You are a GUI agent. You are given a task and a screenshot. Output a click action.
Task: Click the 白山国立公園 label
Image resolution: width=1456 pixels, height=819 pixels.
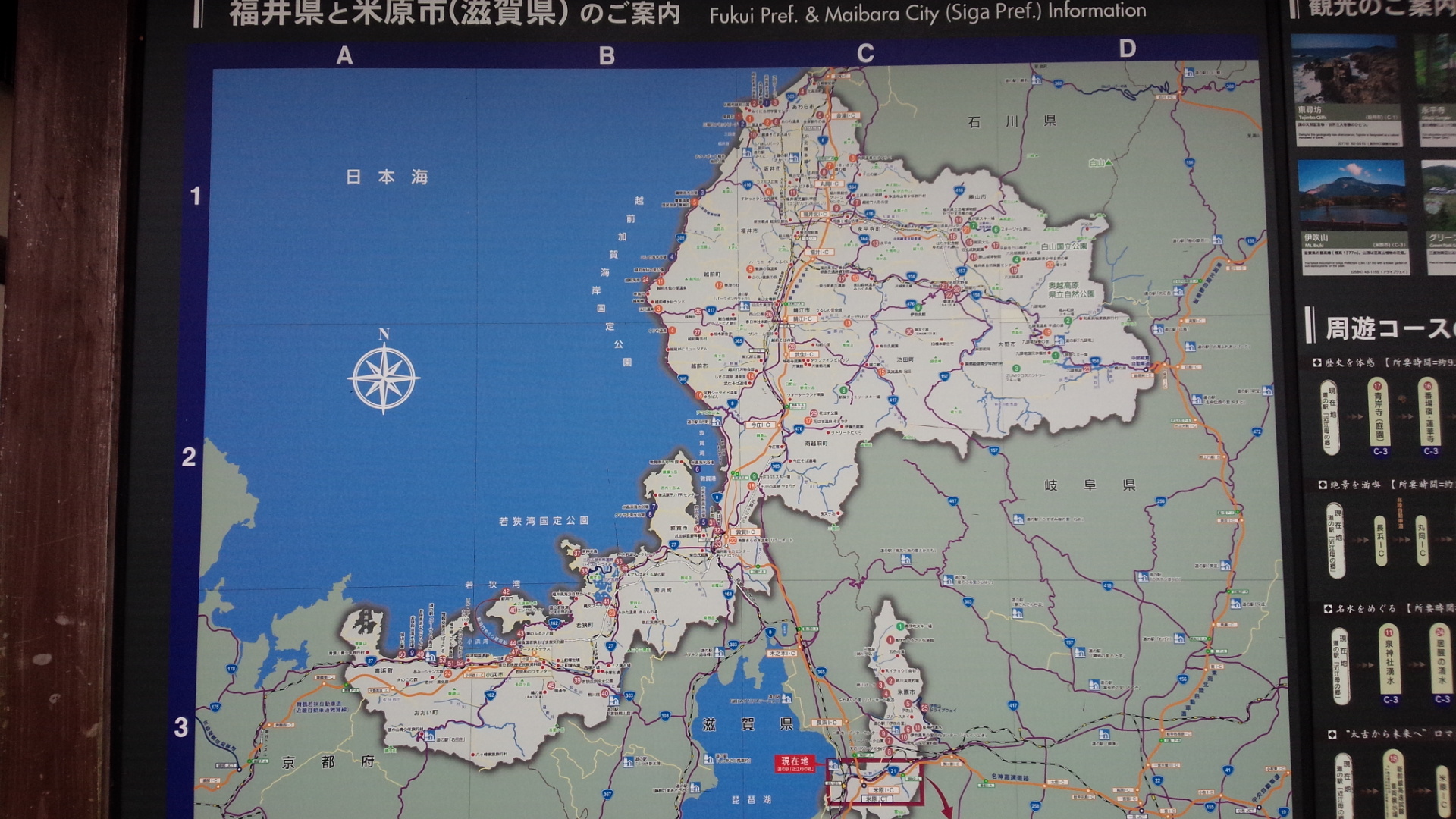(1064, 246)
